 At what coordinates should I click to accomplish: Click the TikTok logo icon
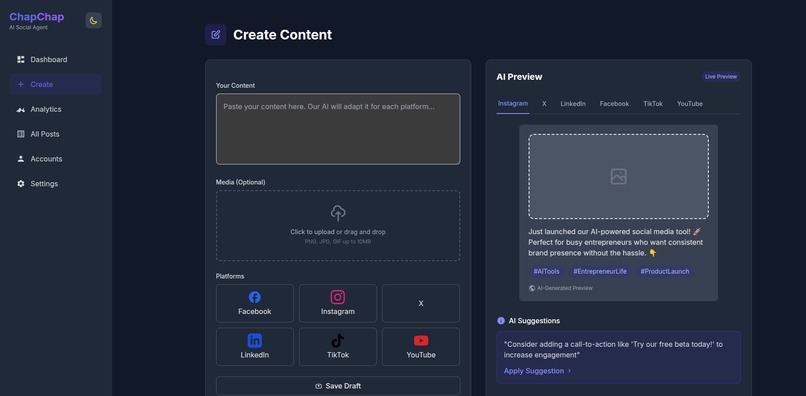[338, 340]
